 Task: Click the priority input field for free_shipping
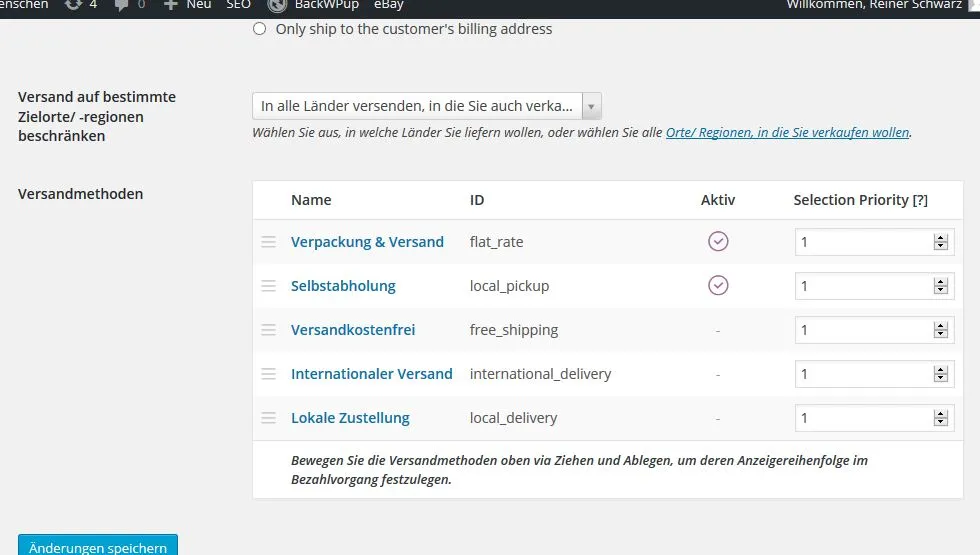pos(874,330)
